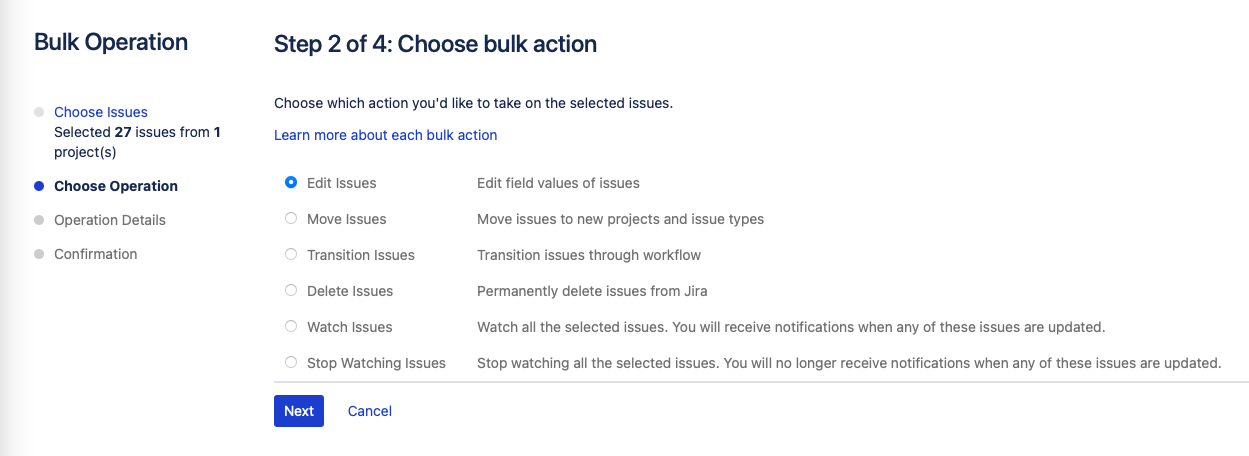Click the Delete Issues label
Image resolution: width=1249 pixels, height=456 pixels.
point(350,291)
